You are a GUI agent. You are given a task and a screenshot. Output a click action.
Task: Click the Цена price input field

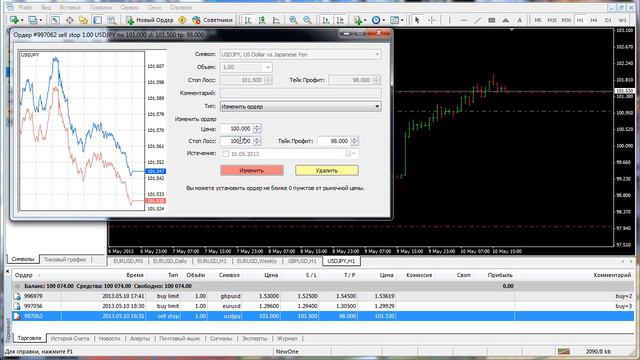pyautogui.click(x=237, y=129)
